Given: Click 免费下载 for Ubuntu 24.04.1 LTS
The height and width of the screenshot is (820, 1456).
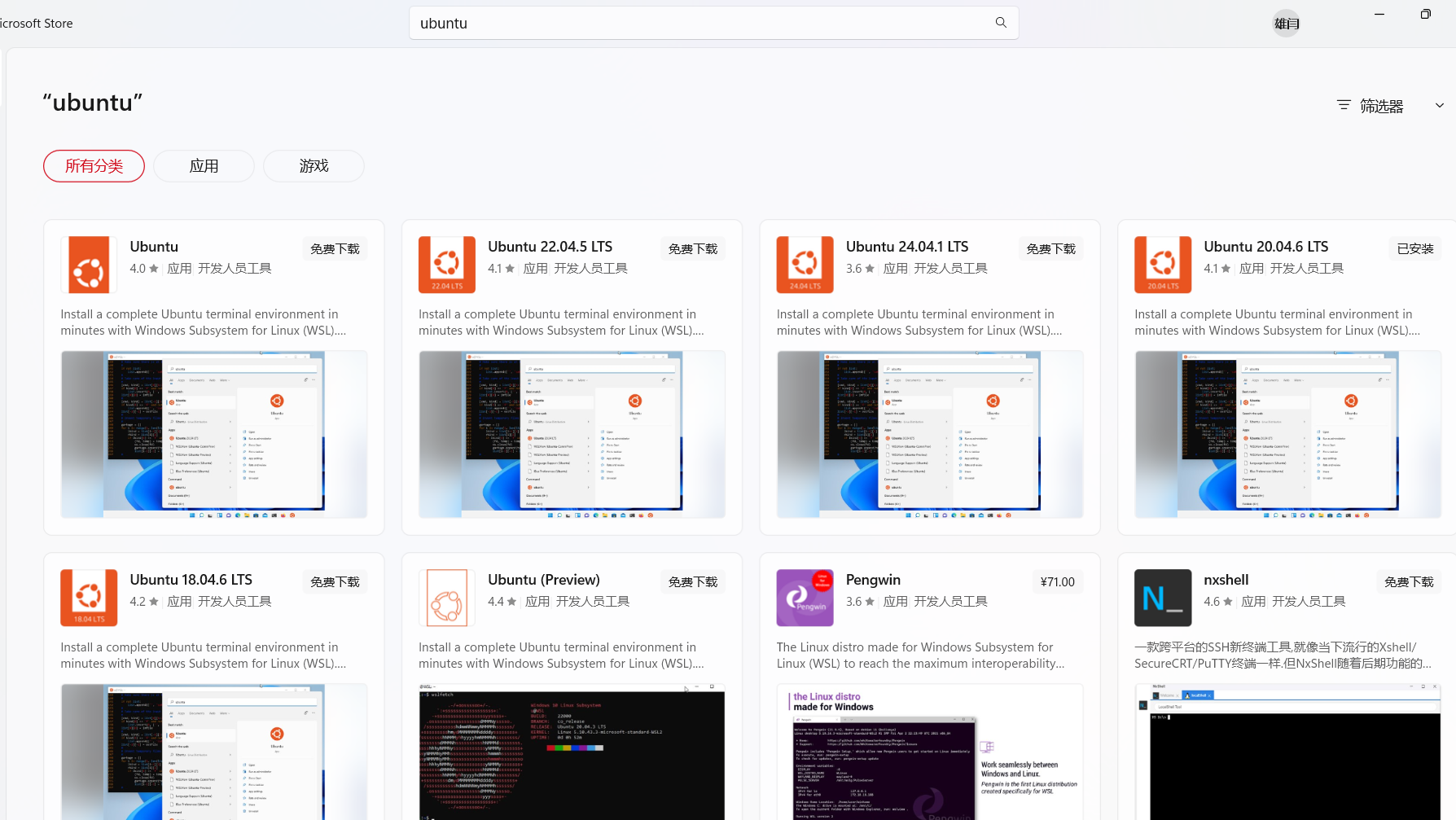Looking at the screenshot, I should tap(1051, 249).
